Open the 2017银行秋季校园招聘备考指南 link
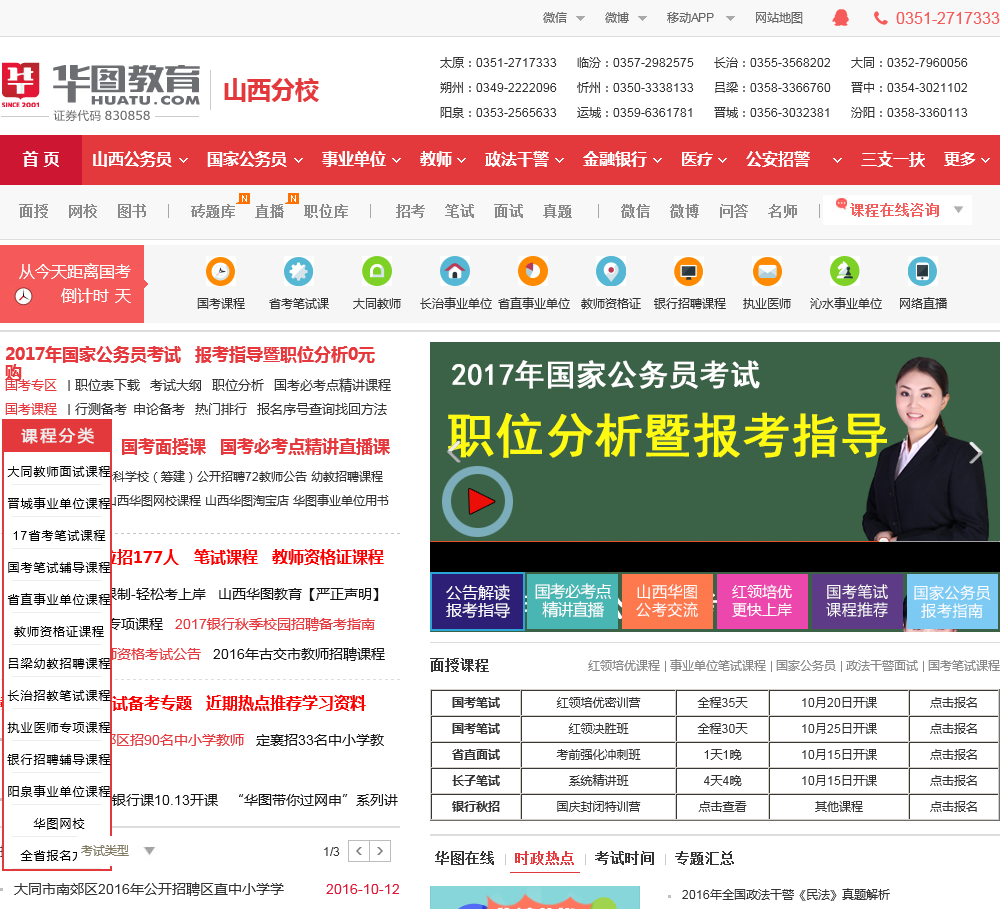Viewport: 1000px width, 909px height. [275, 624]
